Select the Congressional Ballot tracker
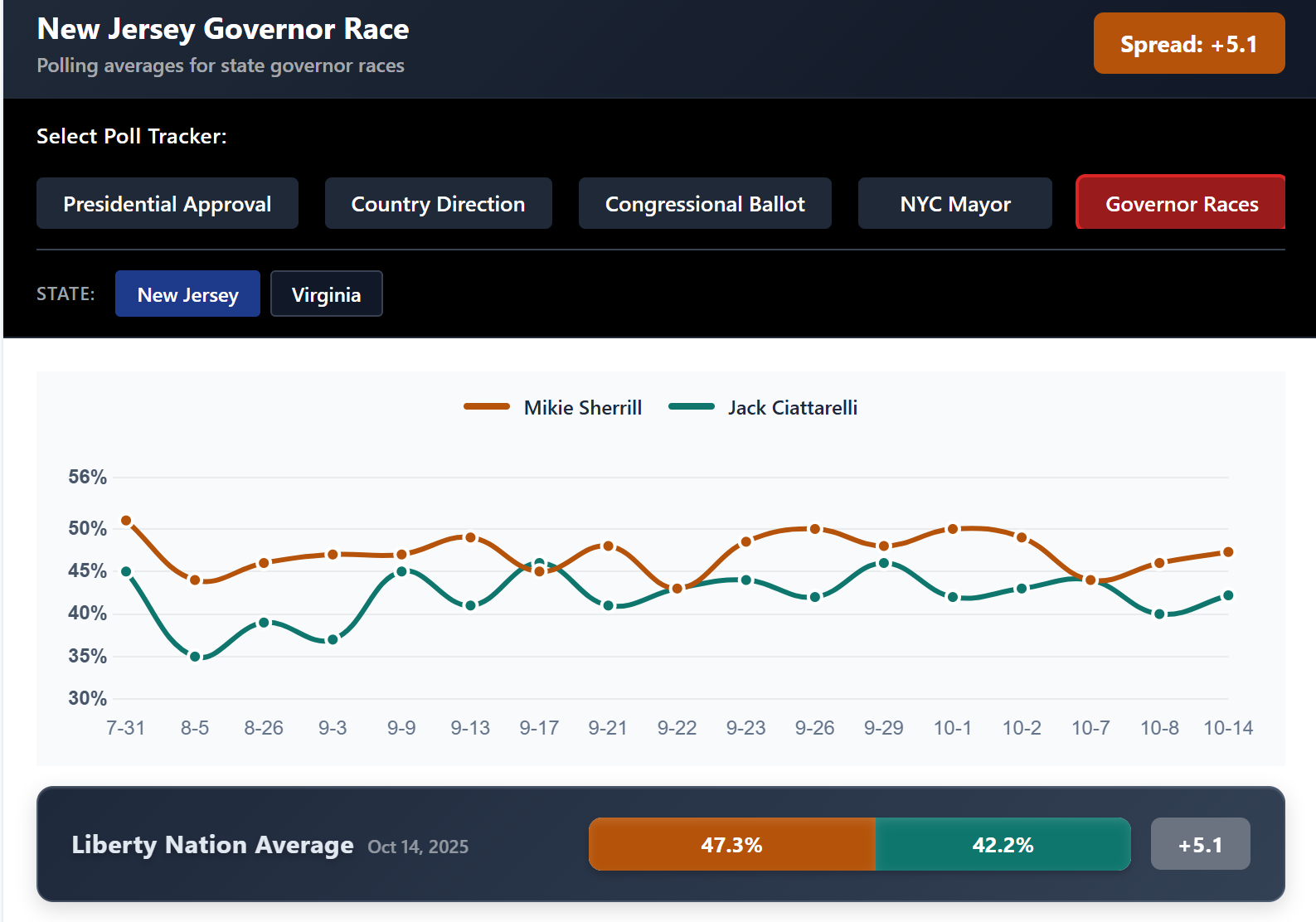 tap(704, 204)
